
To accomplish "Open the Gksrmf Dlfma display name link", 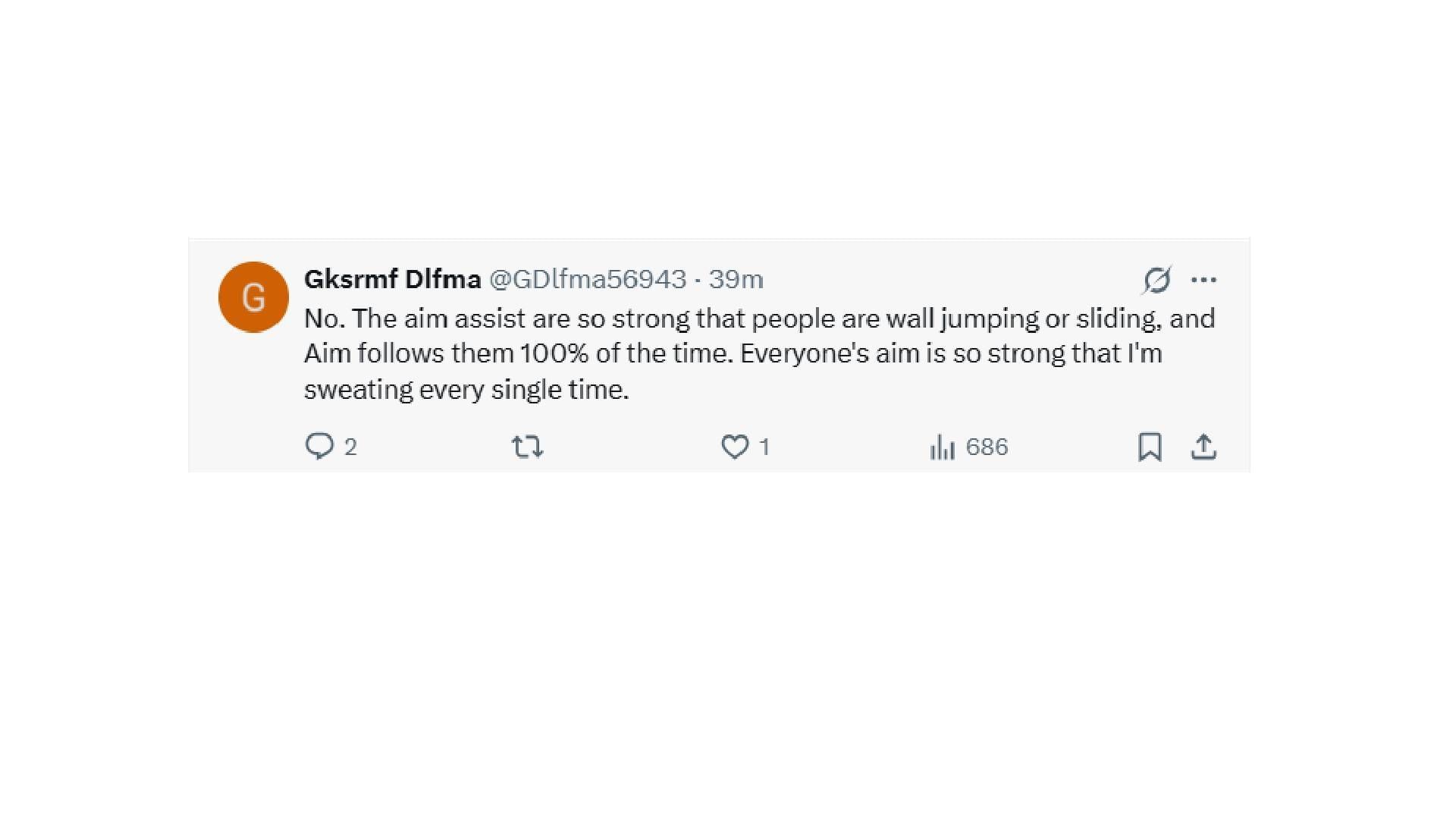I will pos(392,279).
